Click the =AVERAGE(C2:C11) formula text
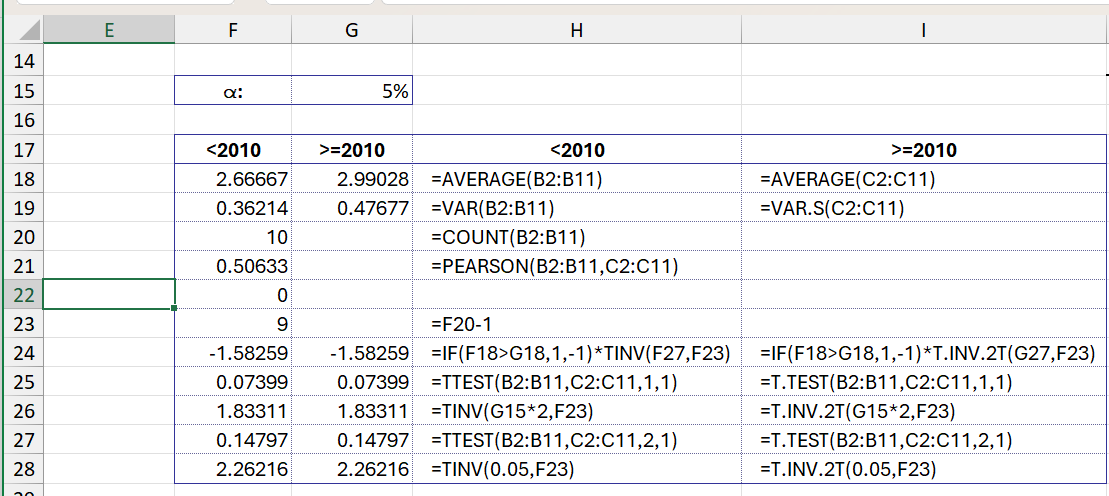The width and height of the screenshot is (1109, 496). tap(847, 180)
